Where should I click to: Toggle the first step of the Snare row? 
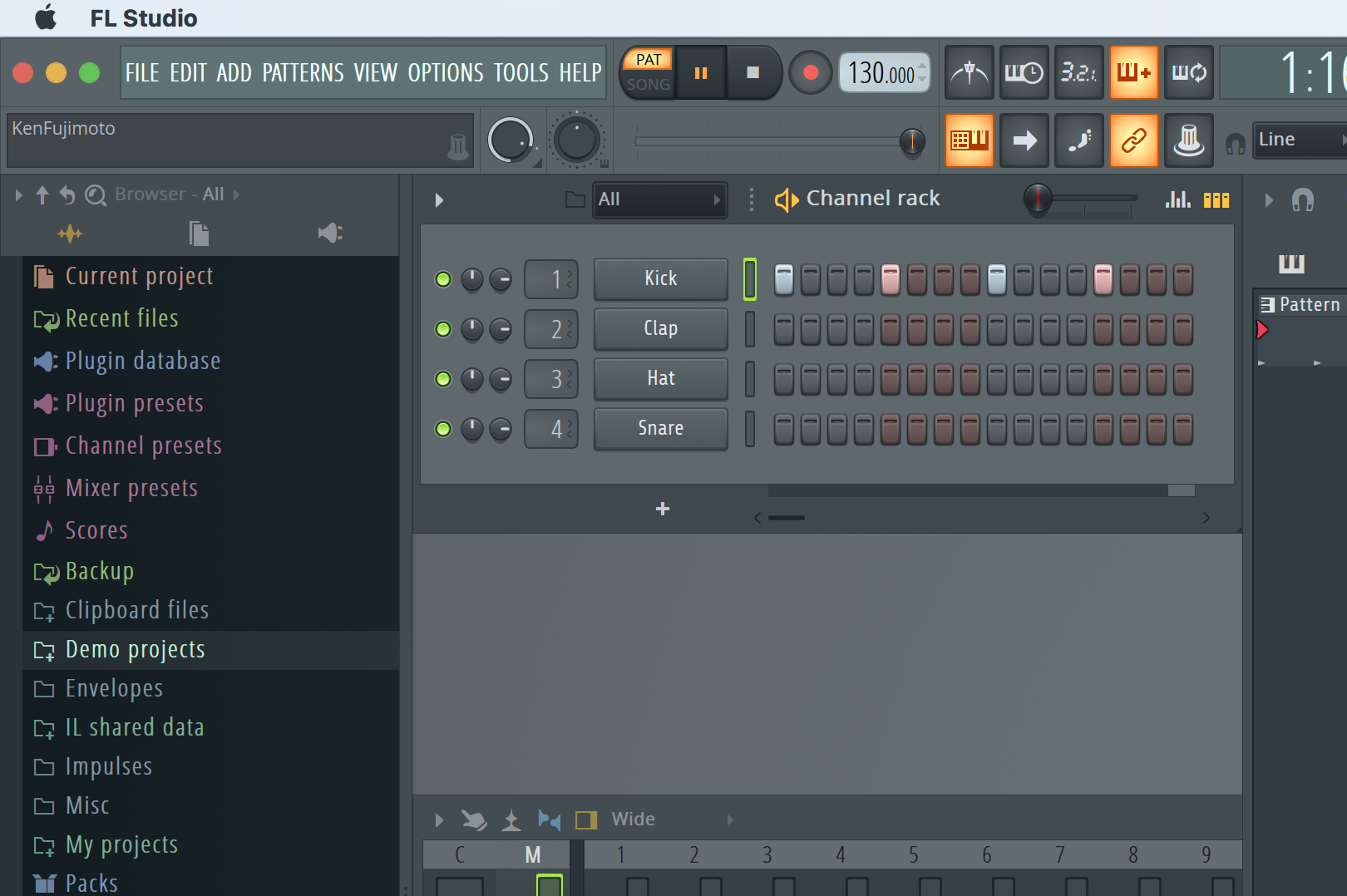(x=783, y=429)
